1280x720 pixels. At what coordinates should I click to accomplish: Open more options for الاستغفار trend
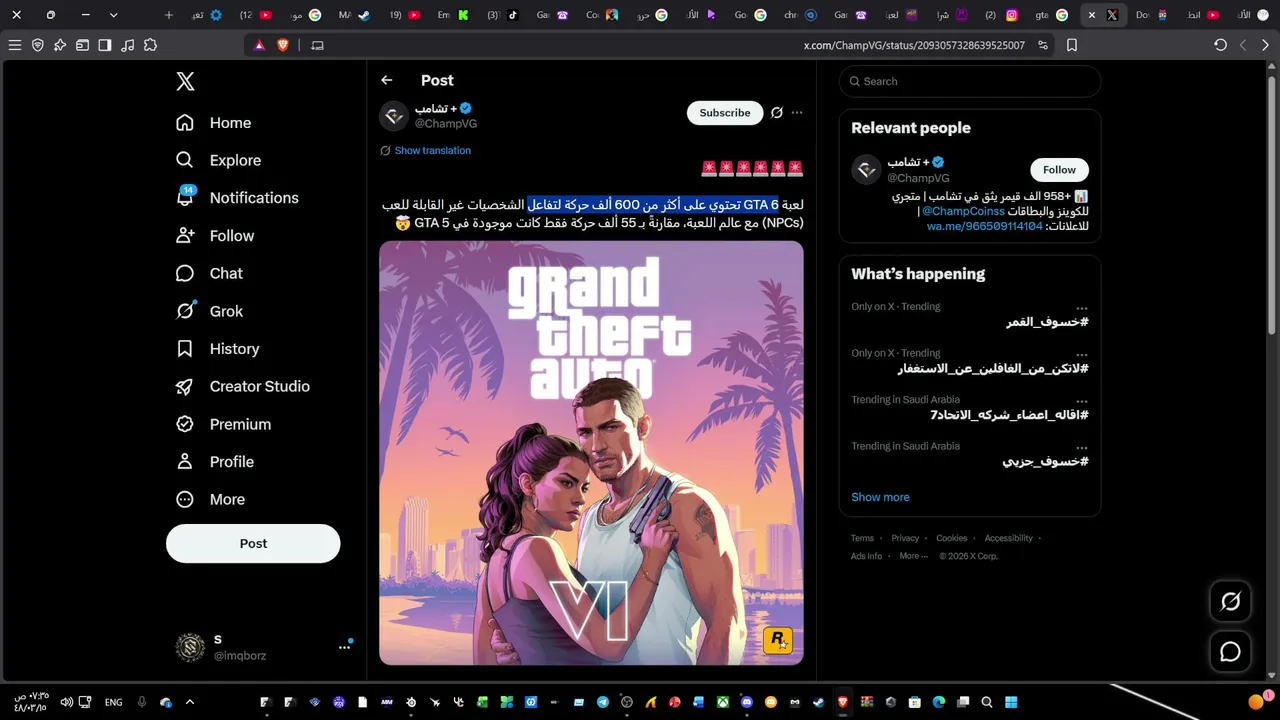[1081, 354]
